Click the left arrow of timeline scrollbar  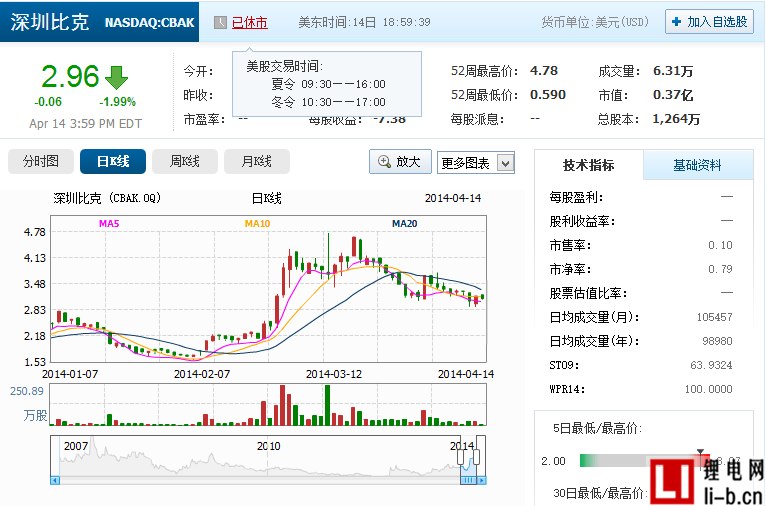tap(55, 481)
